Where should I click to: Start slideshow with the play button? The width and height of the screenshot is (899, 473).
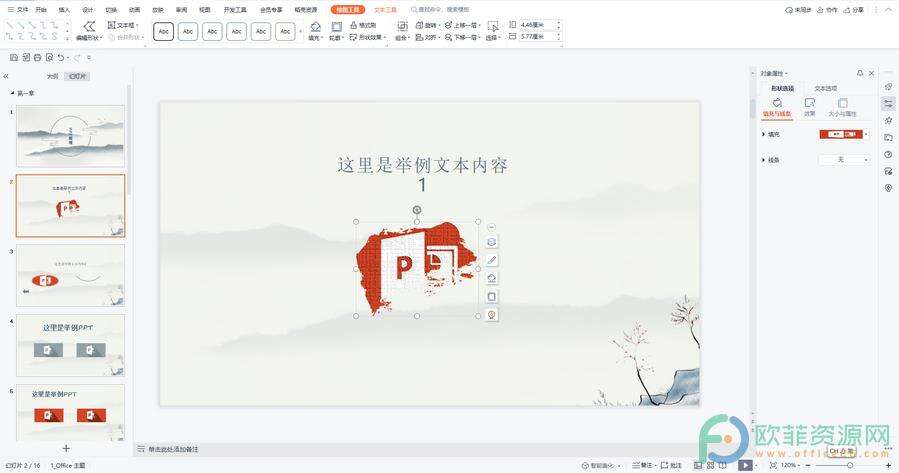[x=745, y=465]
